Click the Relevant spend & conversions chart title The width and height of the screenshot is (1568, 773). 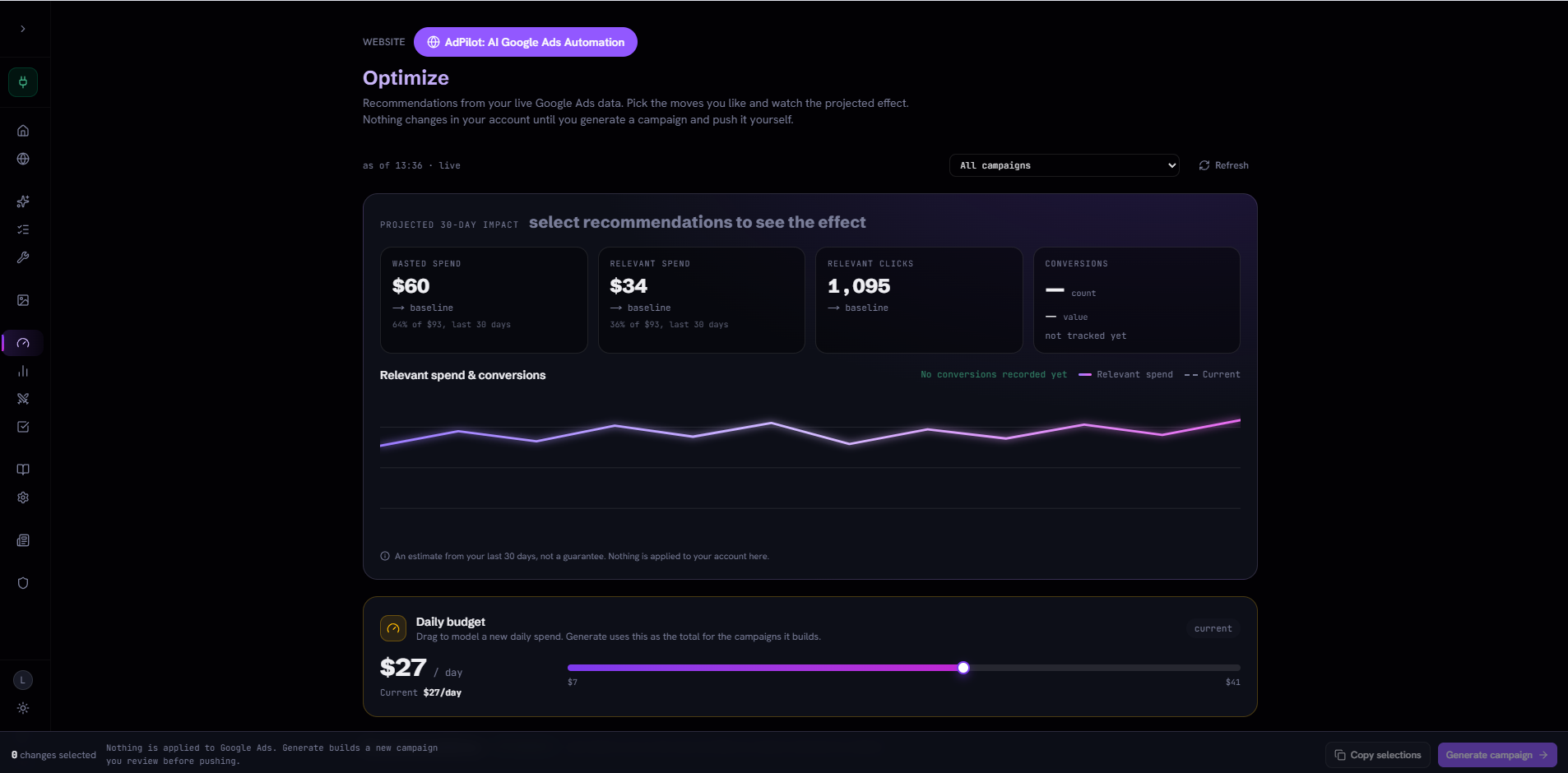coord(462,375)
